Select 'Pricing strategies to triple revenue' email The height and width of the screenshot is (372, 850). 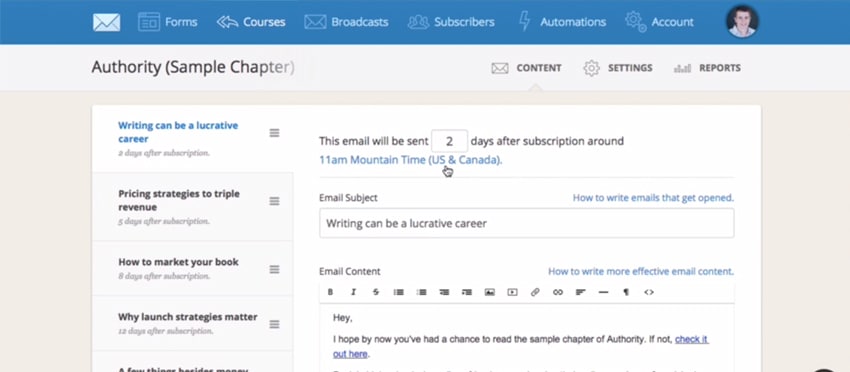point(192,207)
